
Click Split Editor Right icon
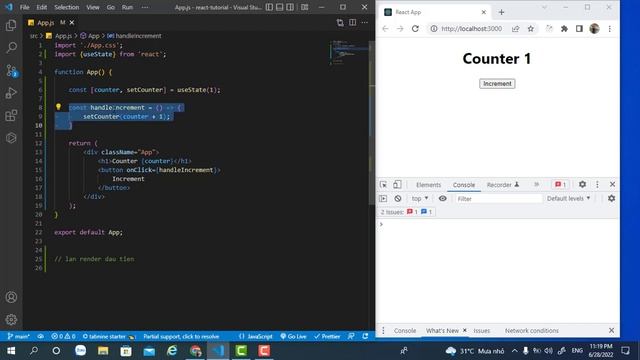pyautogui.click(x=352, y=22)
